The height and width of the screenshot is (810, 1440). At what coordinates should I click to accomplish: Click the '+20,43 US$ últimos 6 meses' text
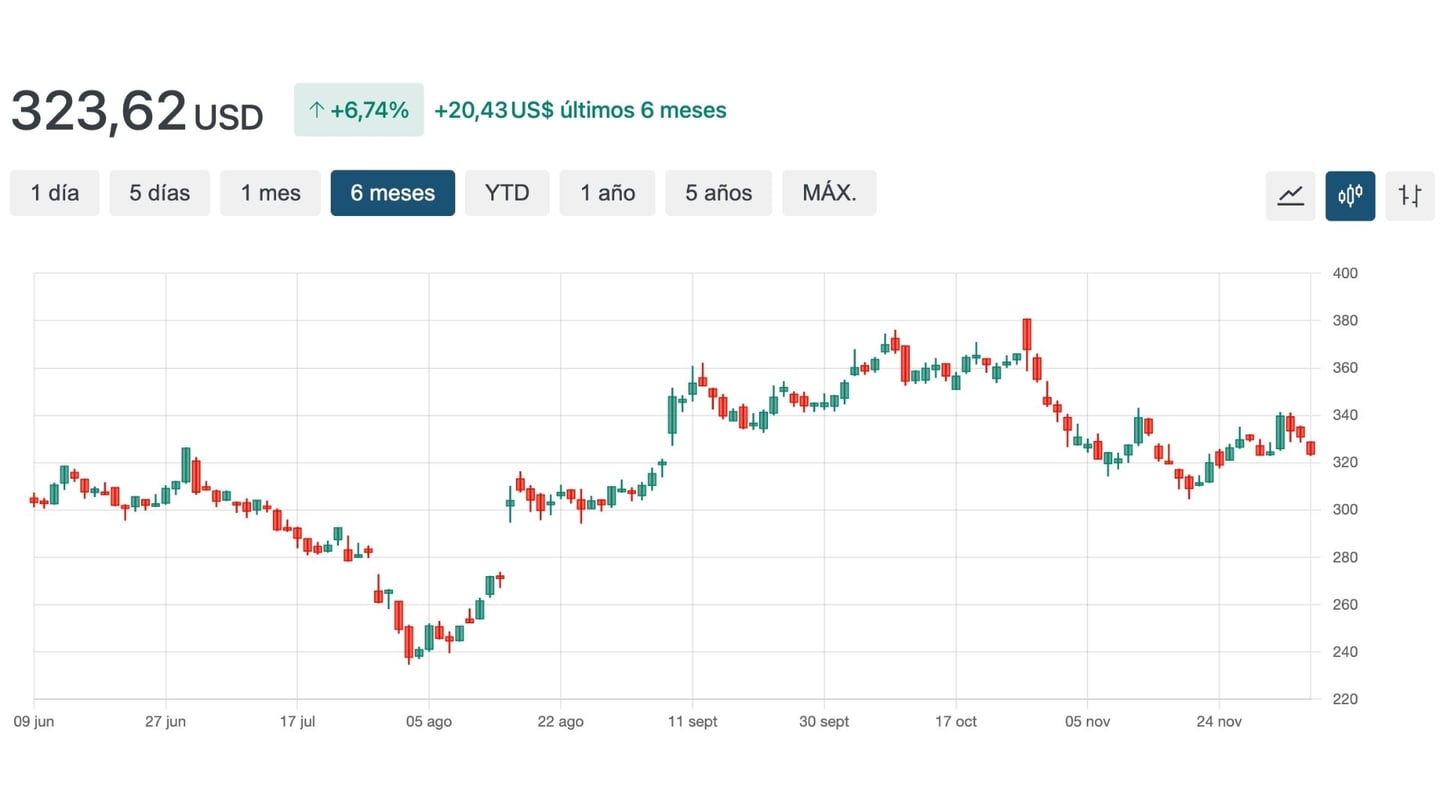[580, 110]
